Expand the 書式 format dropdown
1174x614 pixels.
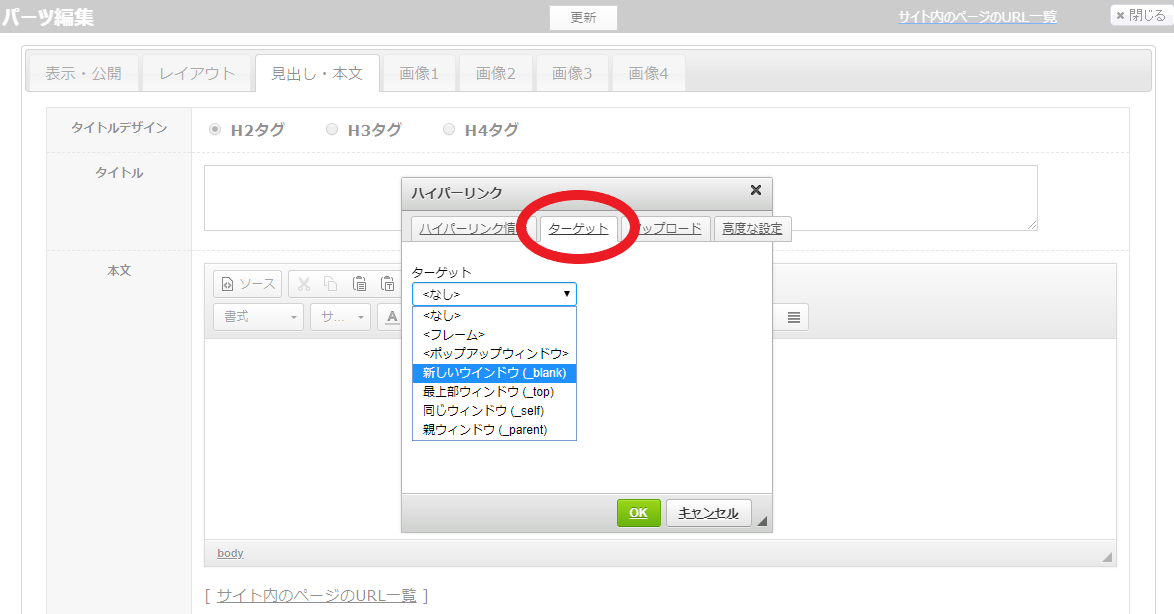pos(258,317)
